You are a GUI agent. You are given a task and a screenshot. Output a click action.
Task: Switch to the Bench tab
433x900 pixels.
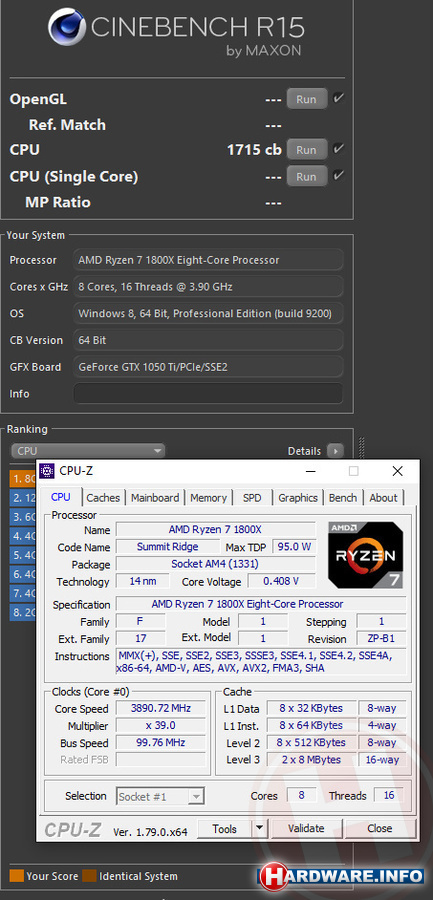(343, 498)
